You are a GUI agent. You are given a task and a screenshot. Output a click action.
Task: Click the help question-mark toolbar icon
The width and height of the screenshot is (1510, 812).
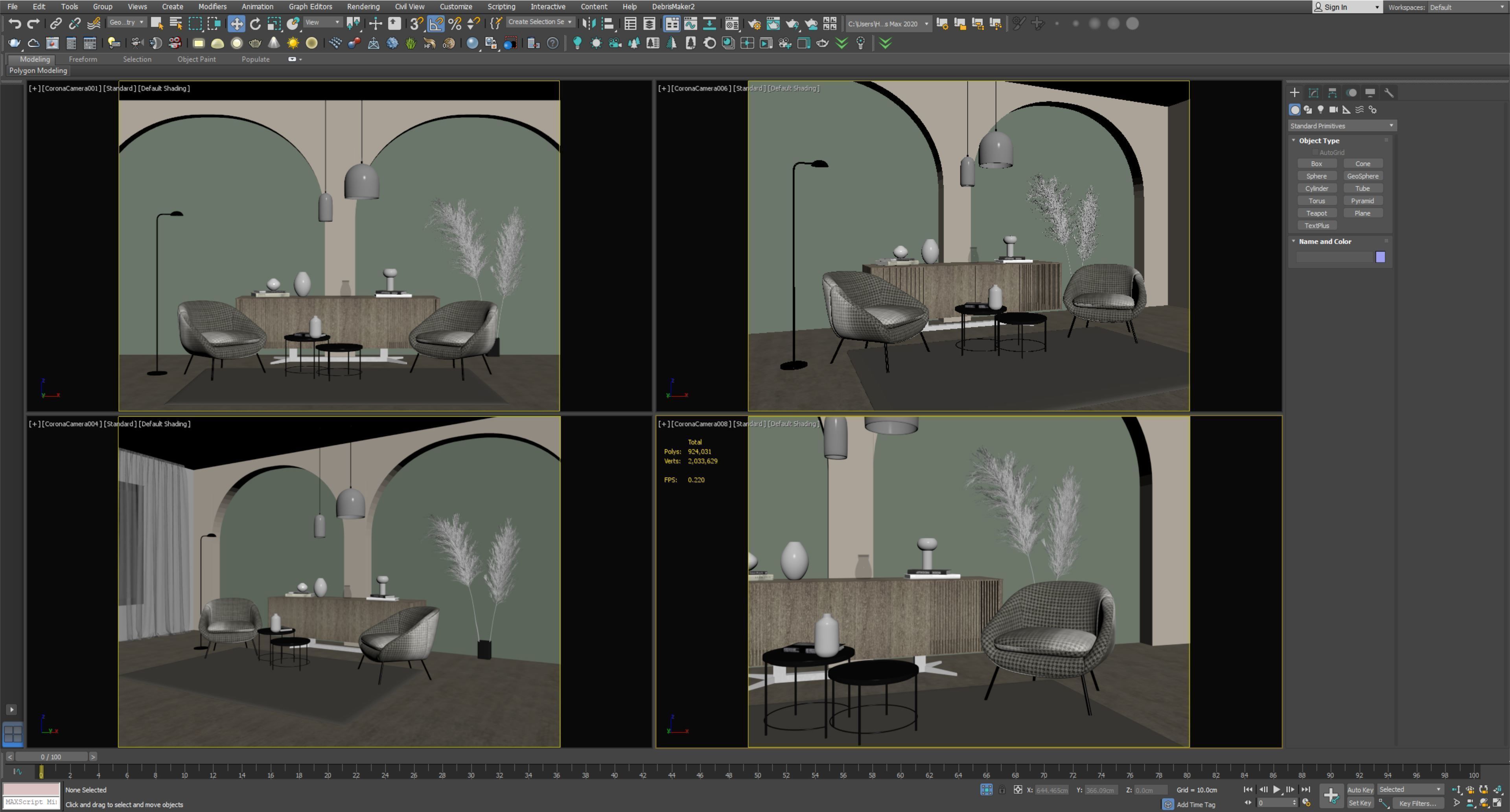[x=552, y=43]
